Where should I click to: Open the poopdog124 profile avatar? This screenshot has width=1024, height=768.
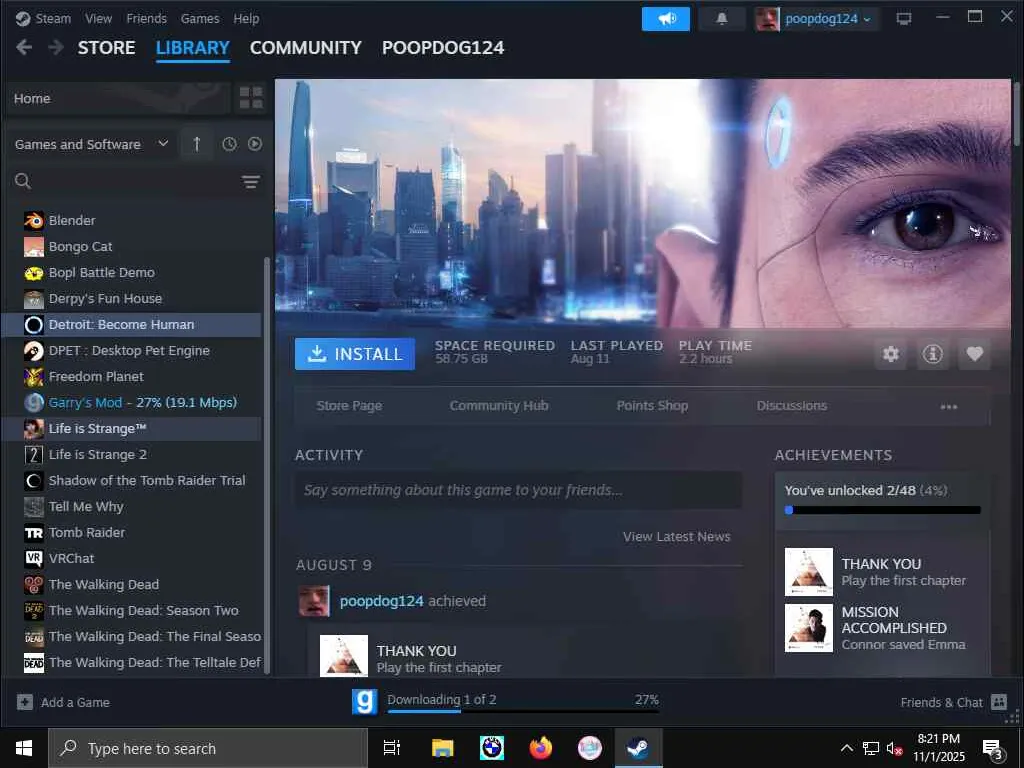click(x=767, y=18)
